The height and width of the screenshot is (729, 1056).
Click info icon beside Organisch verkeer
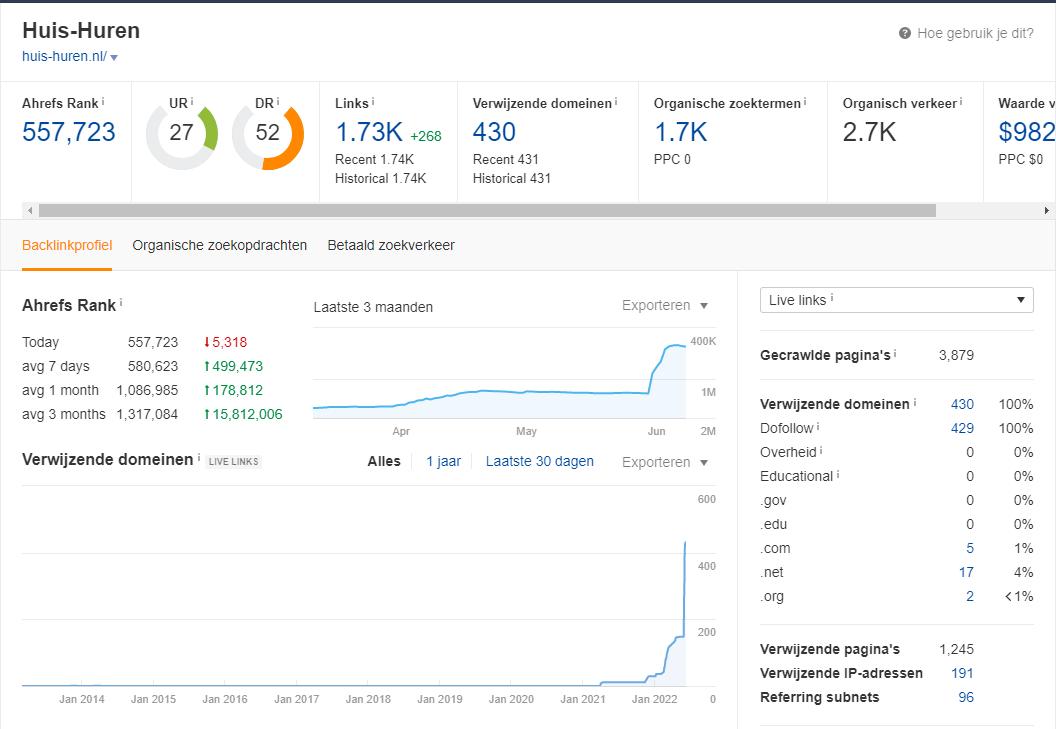[x=961, y=102]
